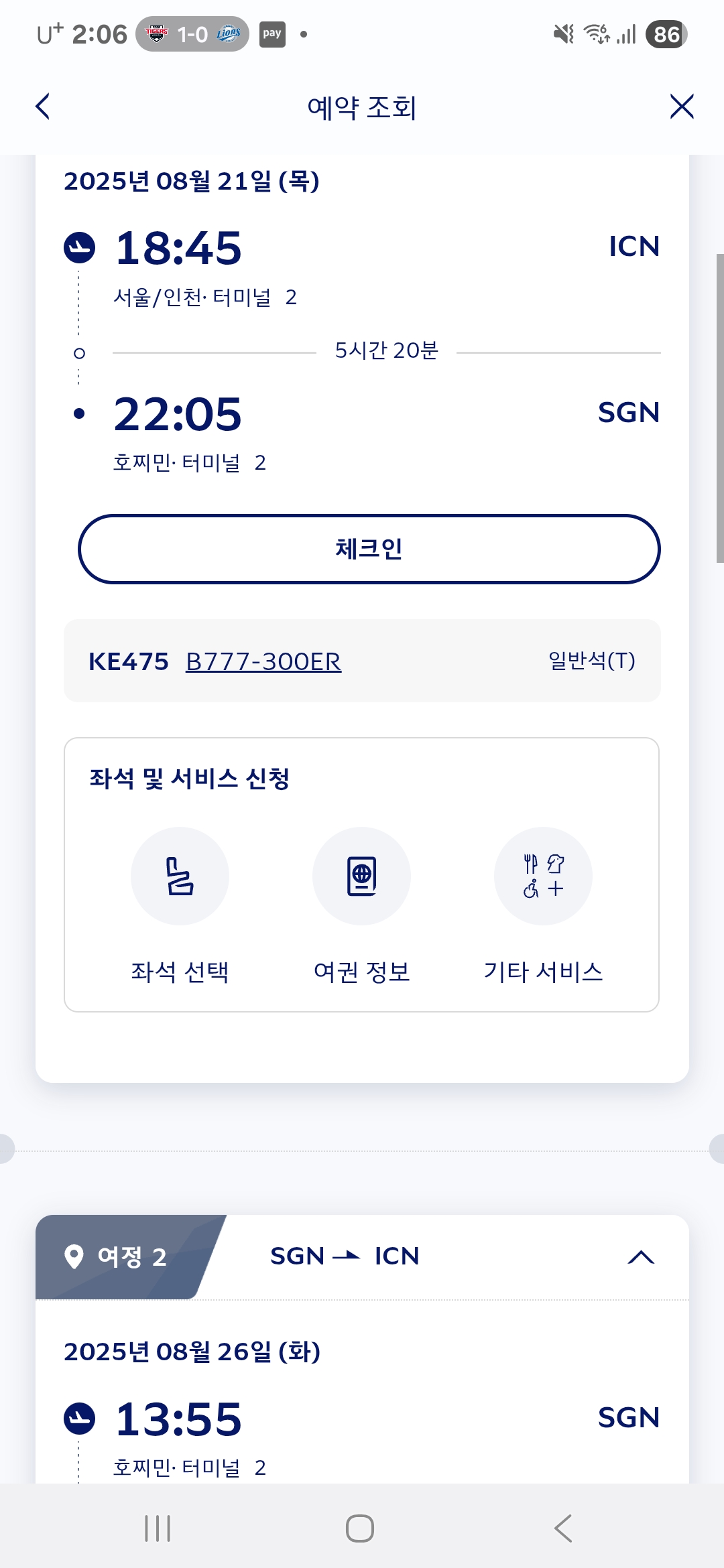Open the baseball score 1-0 status pill
The image size is (724, 1568).
192,34
